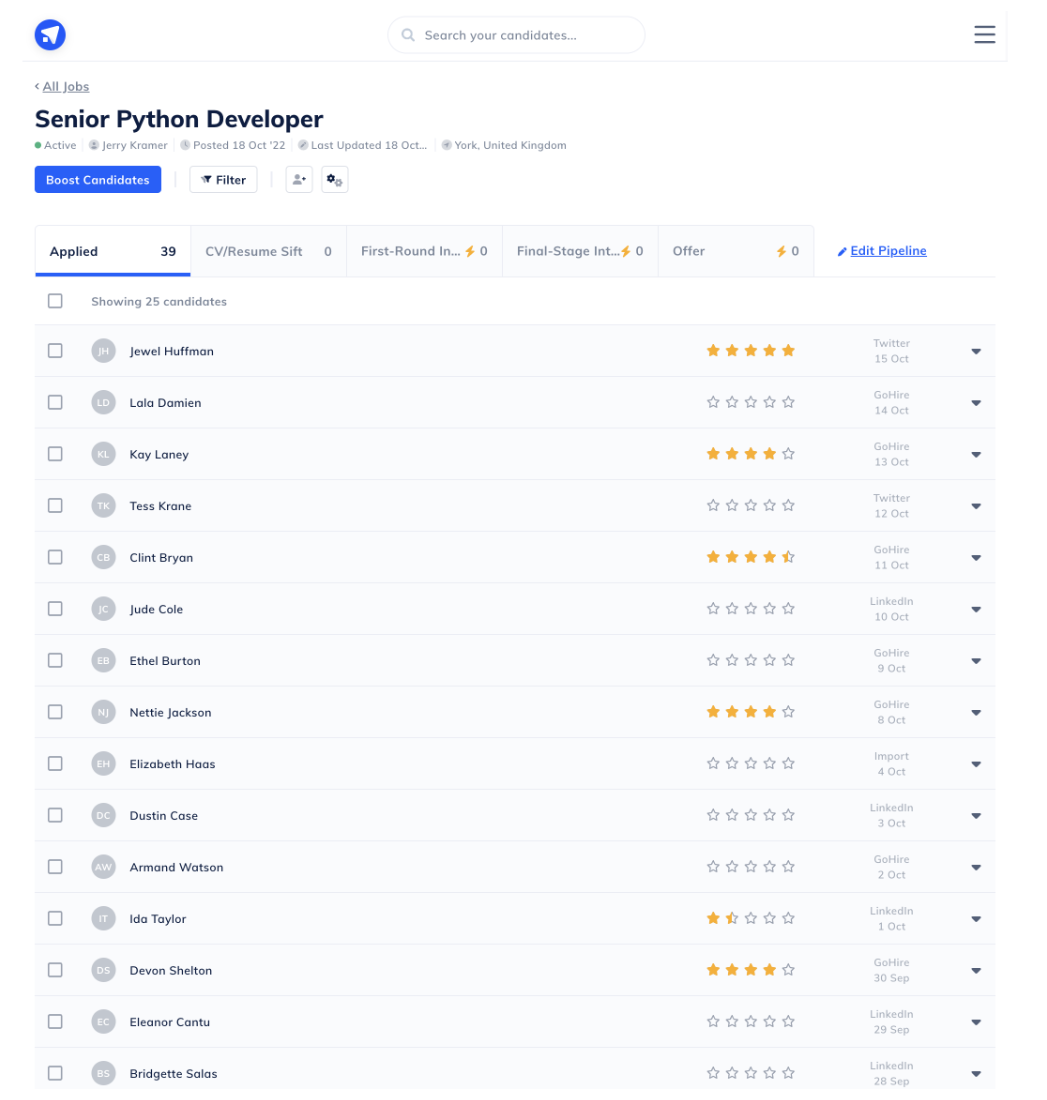The height and width of the screenshot is (1100, 1047).
Task: Expand the dropdown for Bridgette Salas
Action: 975,1073
